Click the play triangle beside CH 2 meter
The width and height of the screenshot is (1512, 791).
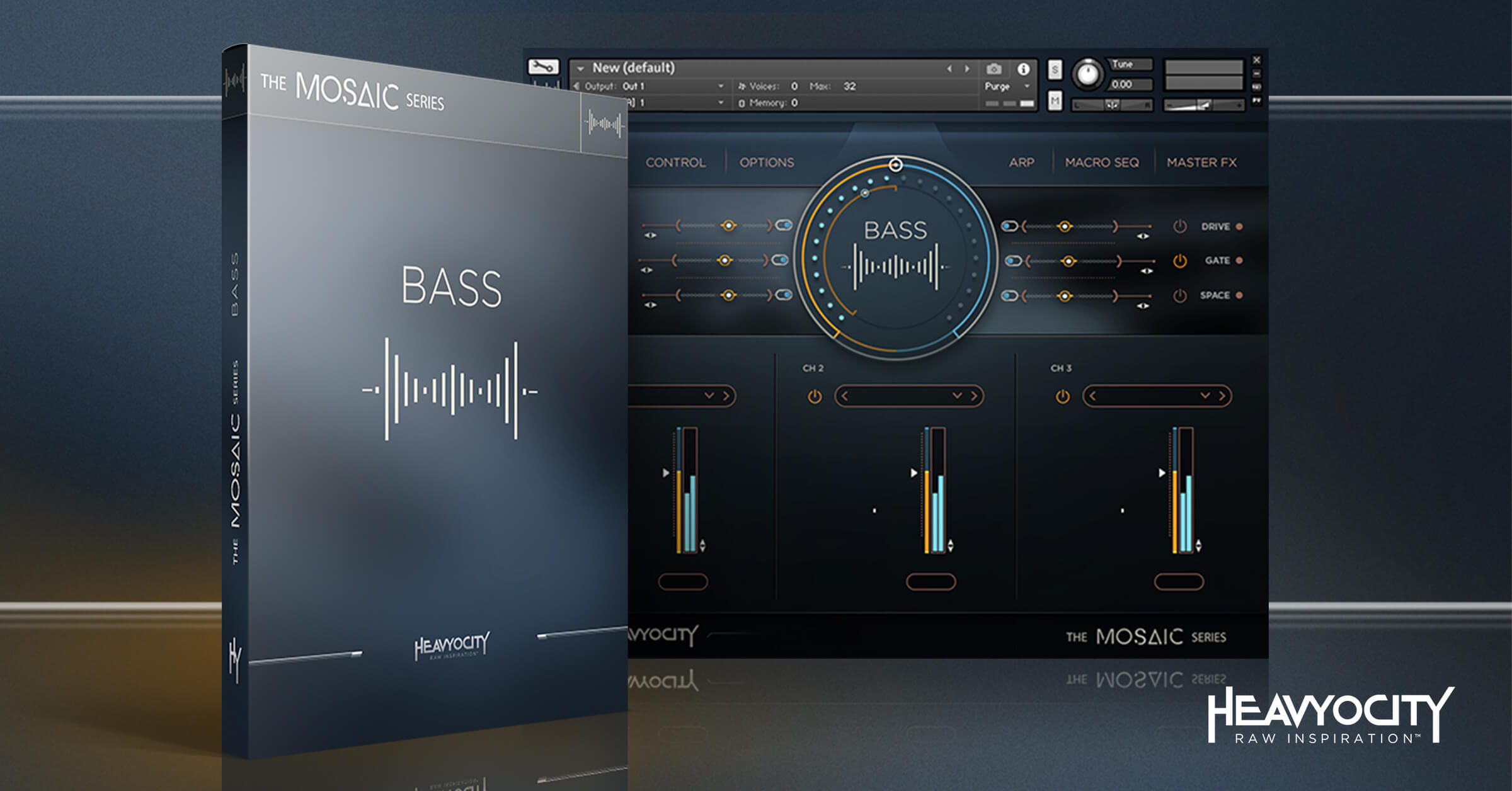913,472
